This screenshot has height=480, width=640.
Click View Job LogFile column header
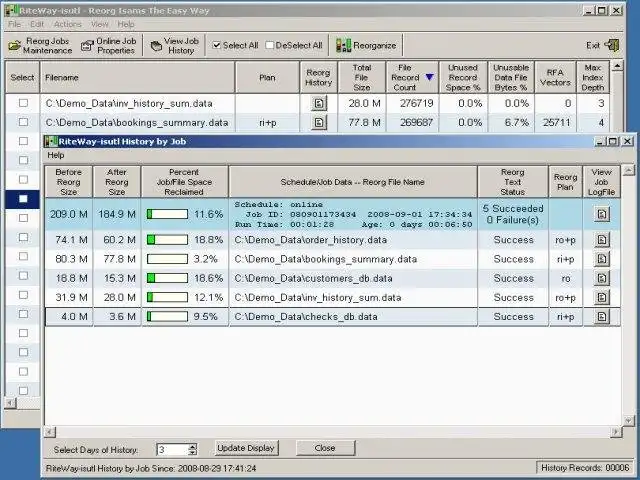601,182
